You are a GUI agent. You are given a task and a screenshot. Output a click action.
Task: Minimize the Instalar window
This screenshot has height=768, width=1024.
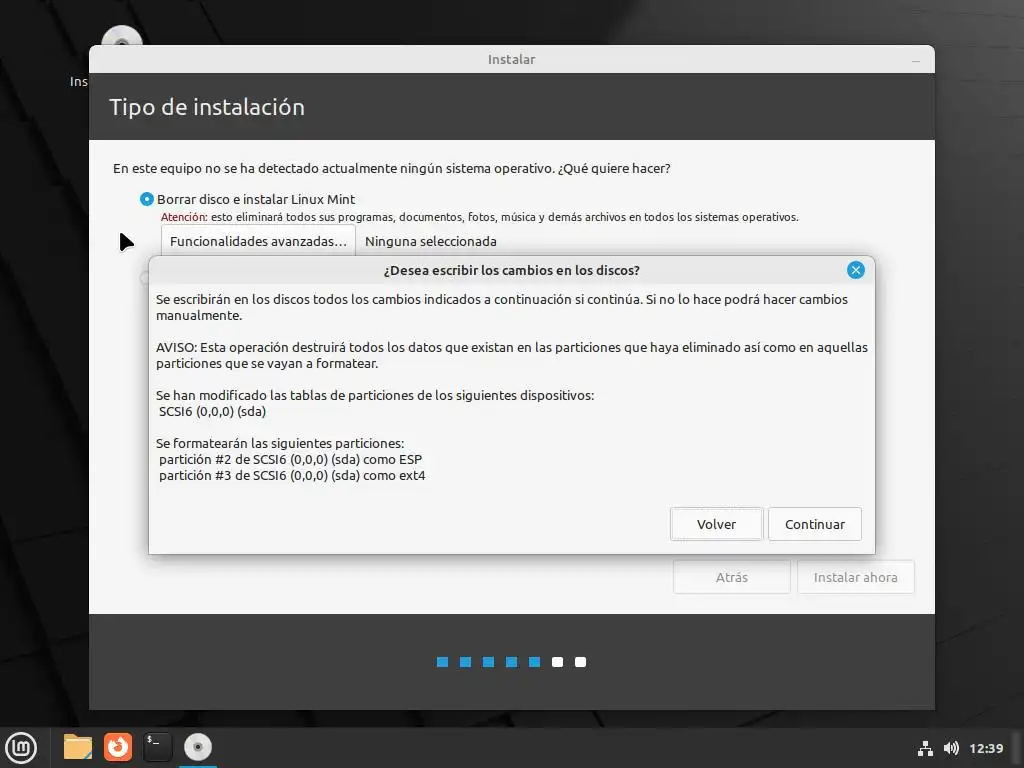click(x=916, y=60)
